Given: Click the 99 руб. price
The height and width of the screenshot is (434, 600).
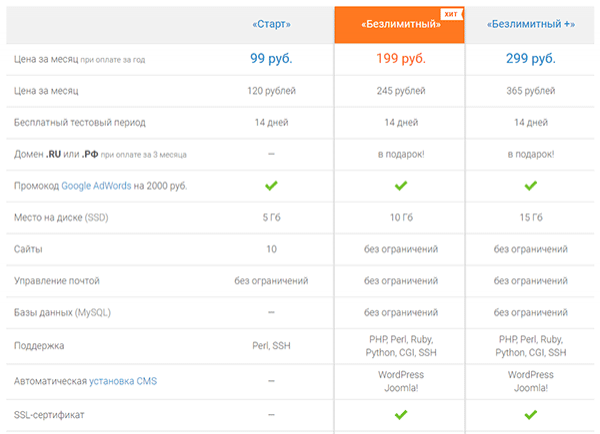Looking at the screenshot, I should click(271, 59).
